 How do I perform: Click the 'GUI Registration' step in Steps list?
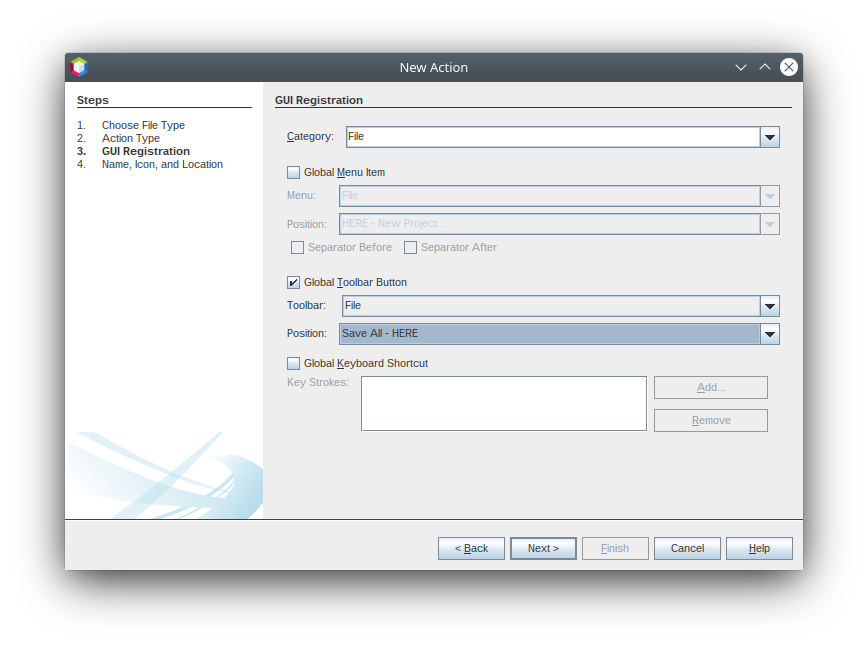click(x=145, y=151)
